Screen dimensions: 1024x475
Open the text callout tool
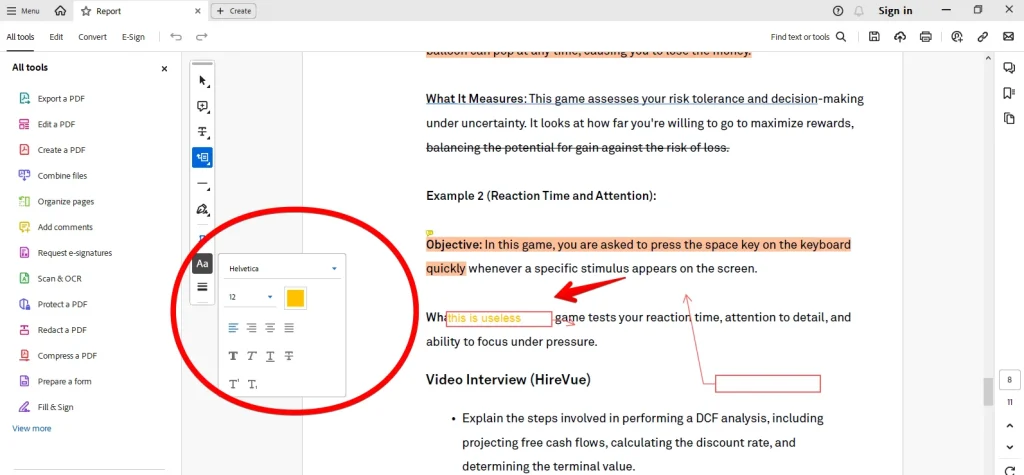(202, 157)
